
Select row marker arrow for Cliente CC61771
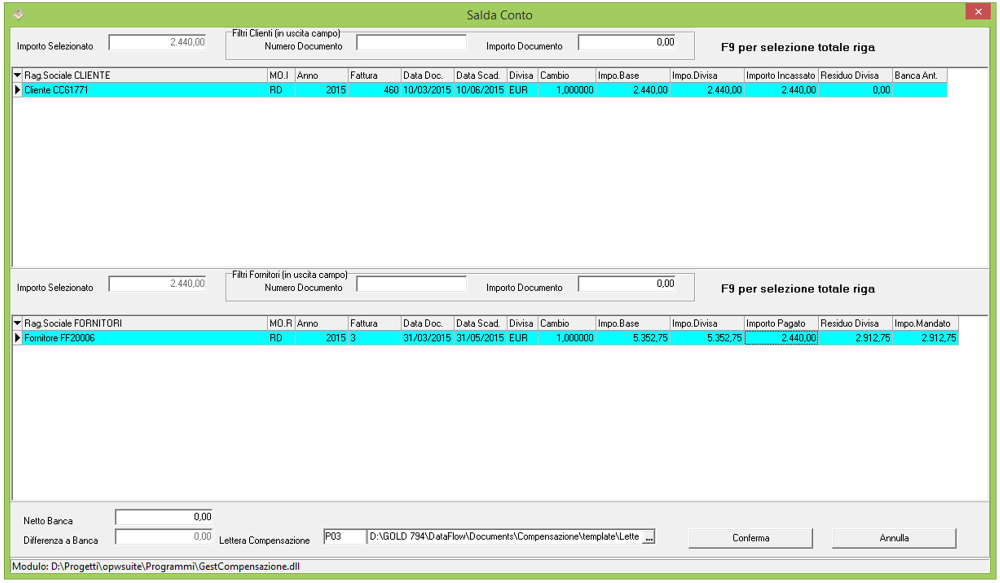click(17, 90)
